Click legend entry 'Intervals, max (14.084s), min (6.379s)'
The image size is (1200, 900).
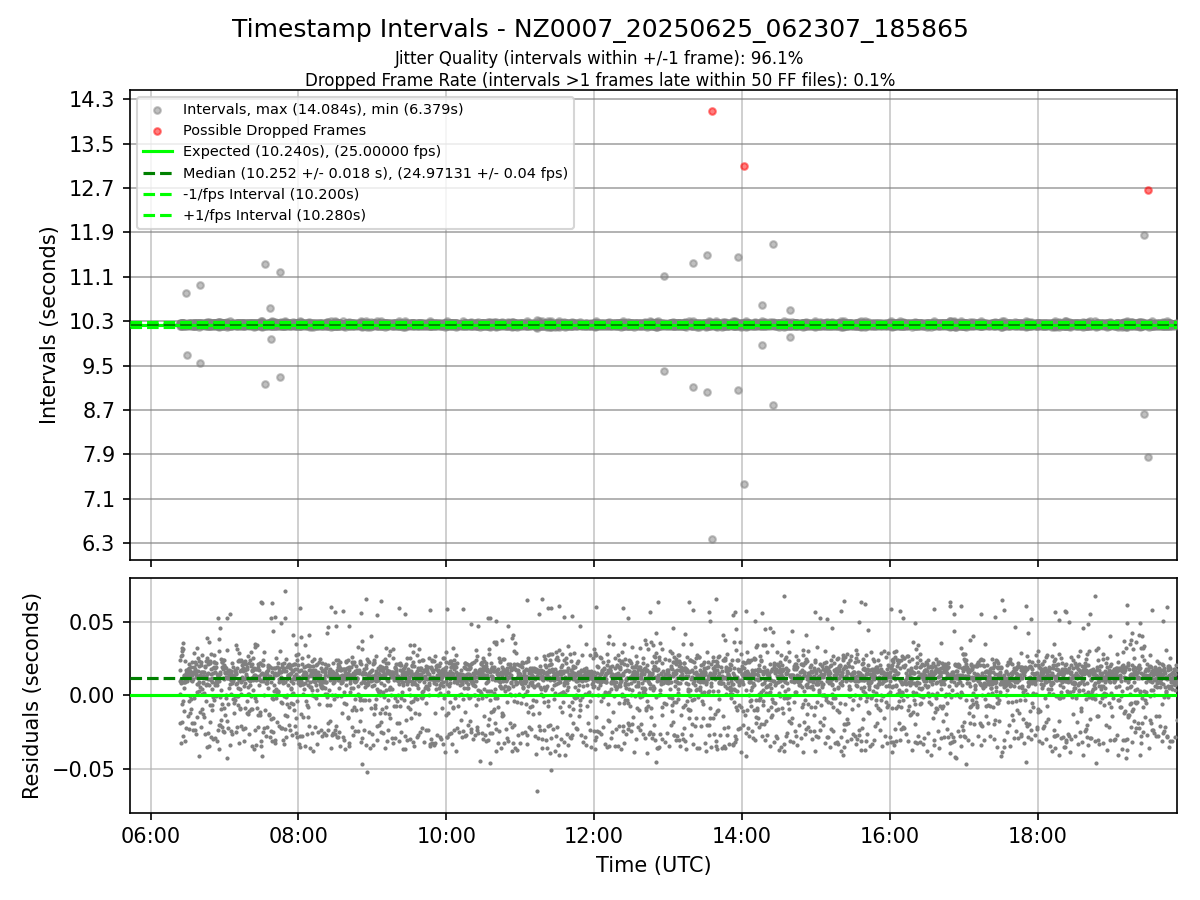[323, 109]
